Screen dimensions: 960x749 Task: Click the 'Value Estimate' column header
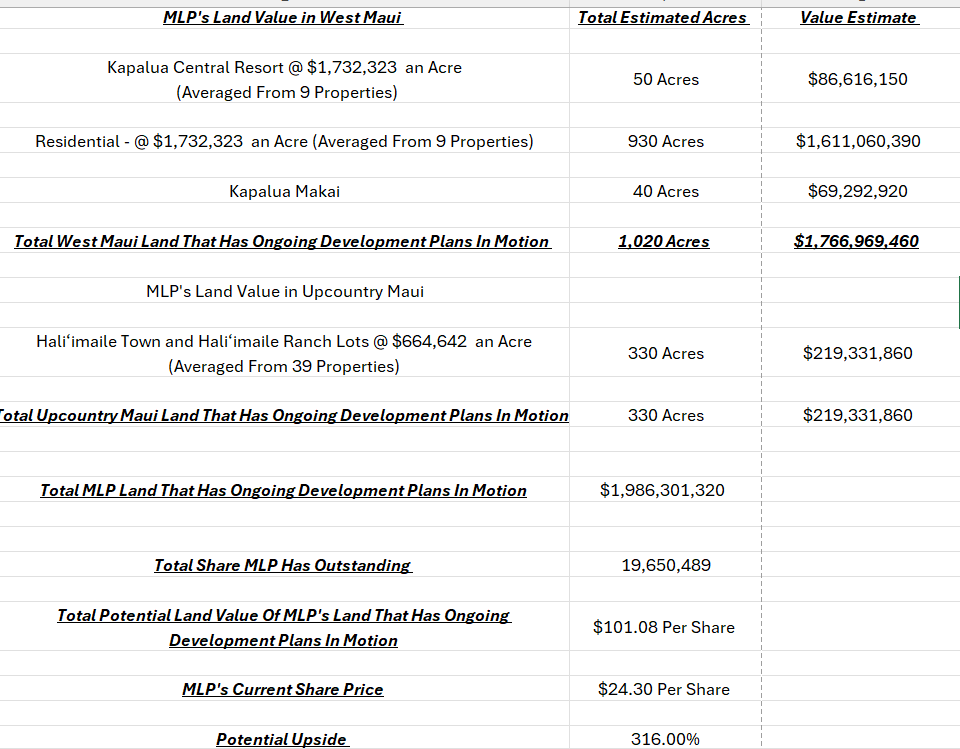(x=858, y=18)
